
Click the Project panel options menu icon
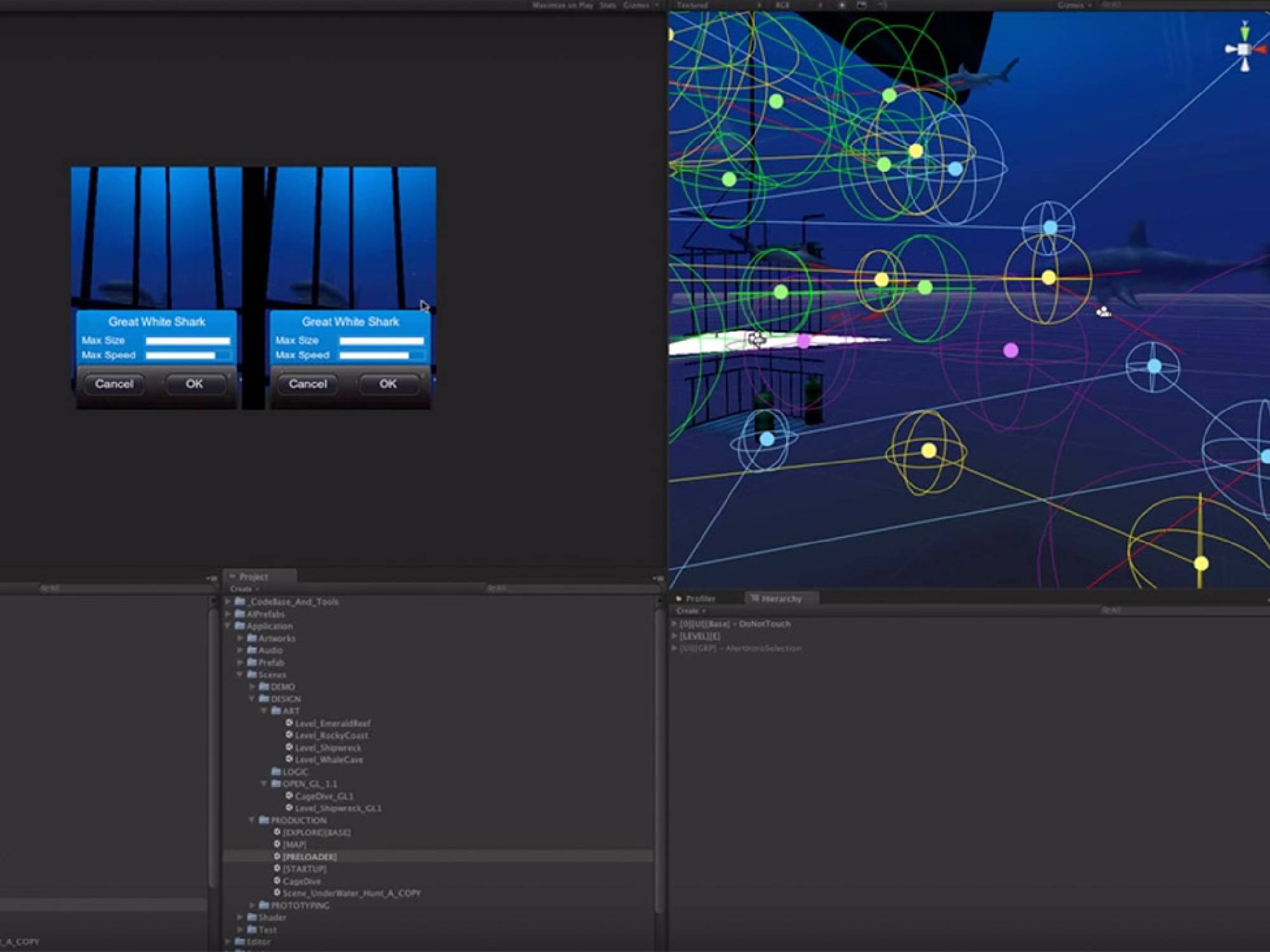[x=658, y=578]
